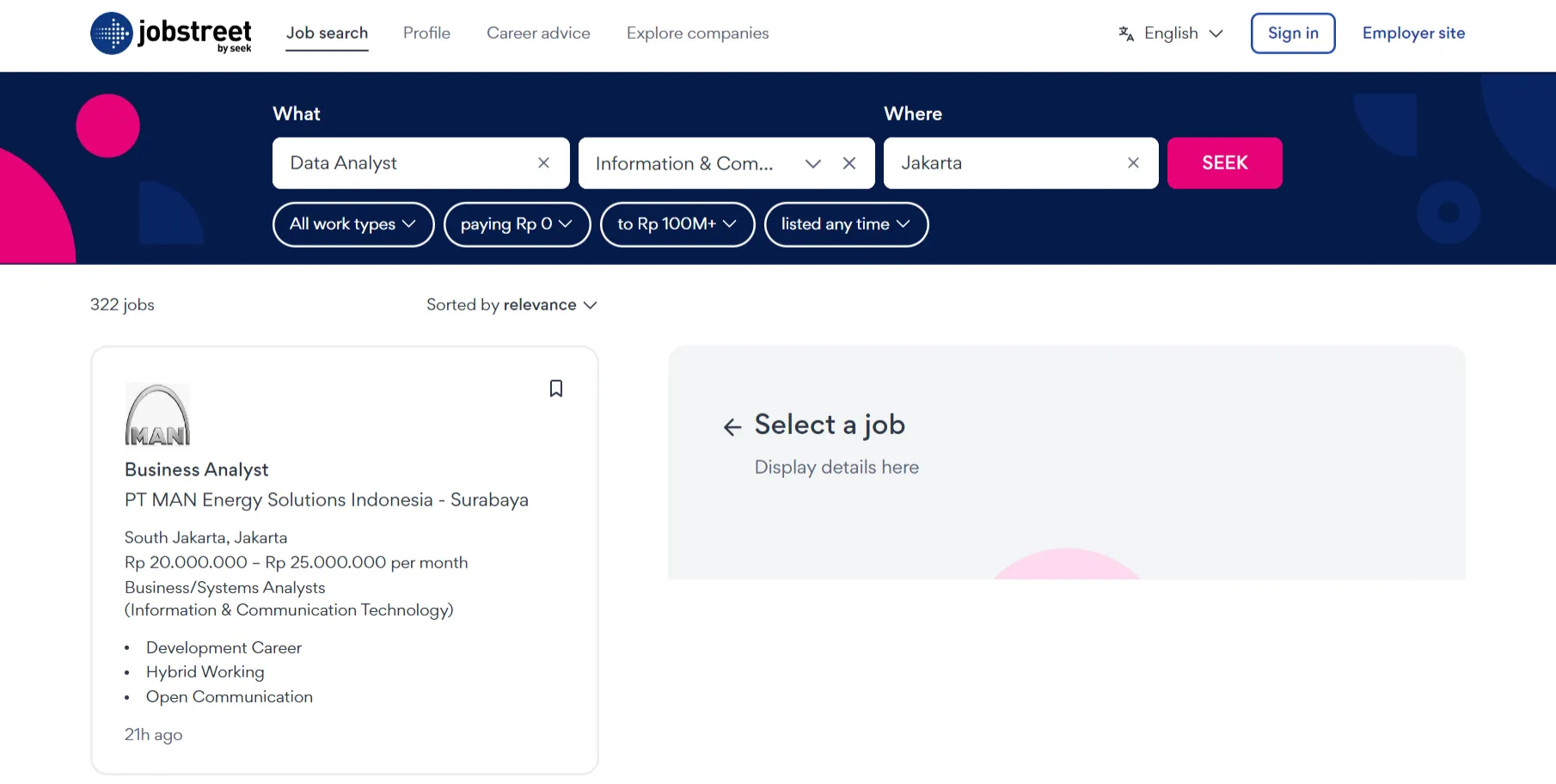Click the MAN company logo
Screen dimensions: 1556x784
pos(157,414)
